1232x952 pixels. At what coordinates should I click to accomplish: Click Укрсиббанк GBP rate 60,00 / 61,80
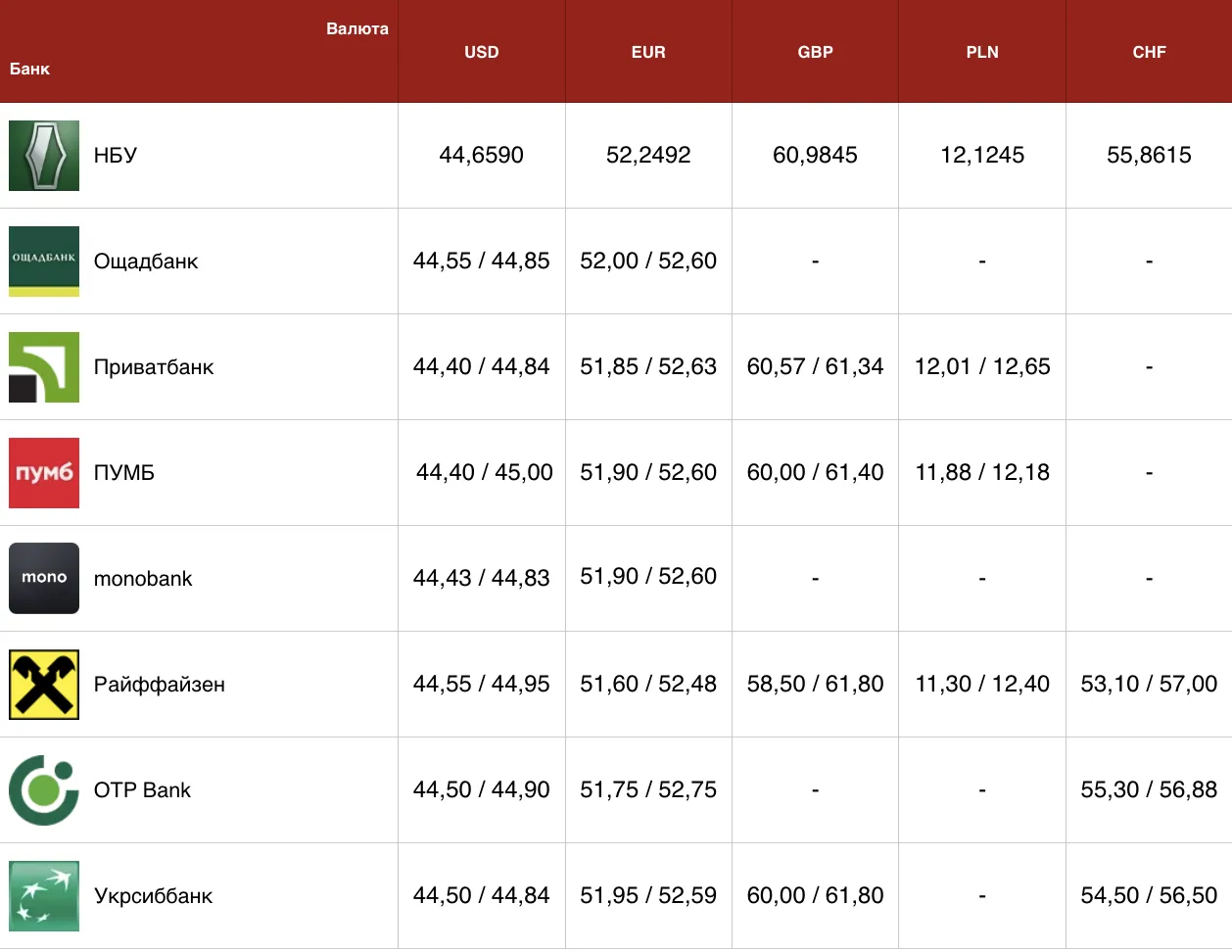(x=816, y=895)
